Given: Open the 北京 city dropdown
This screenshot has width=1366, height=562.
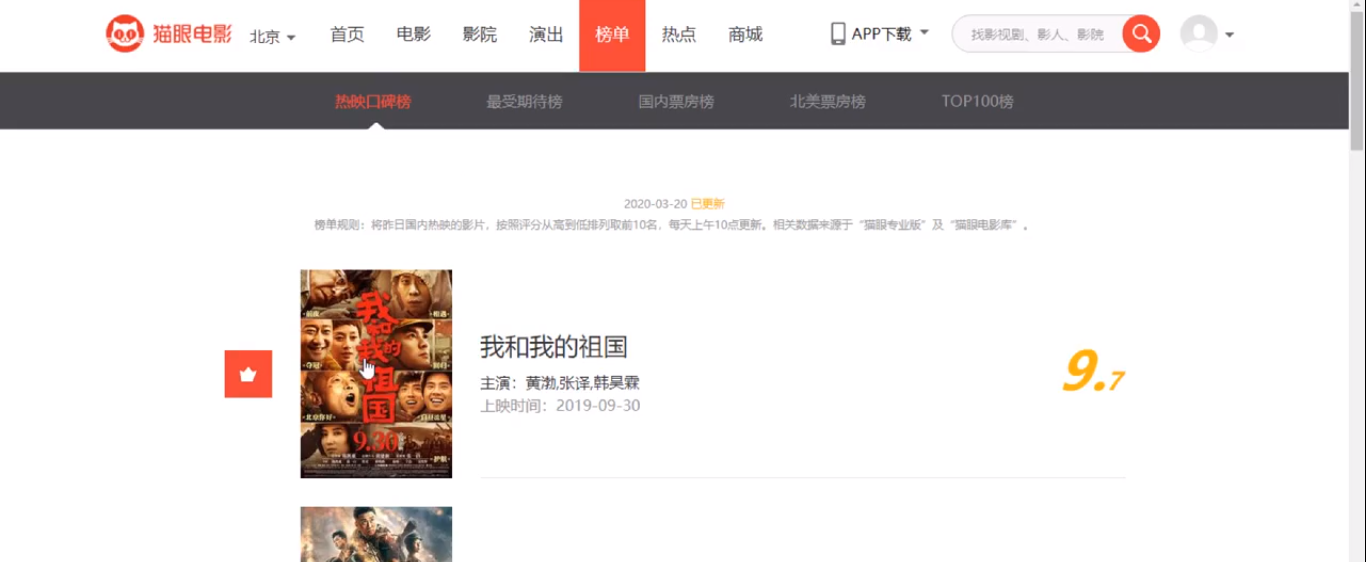Looking at the screenshot, I should click(x=272, y=37).
